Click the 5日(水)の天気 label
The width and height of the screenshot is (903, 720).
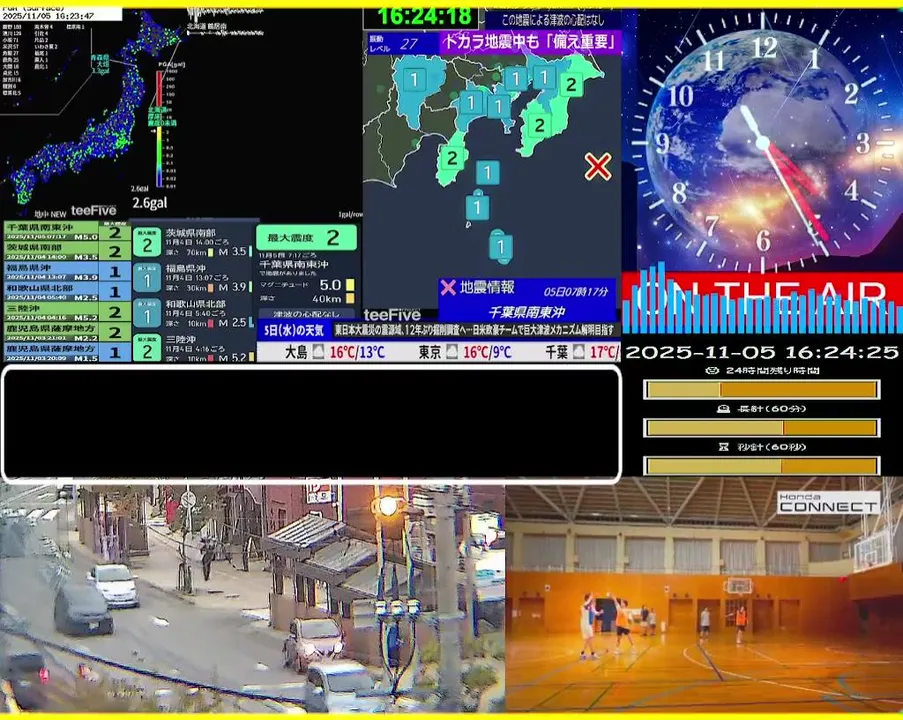pos(294,330)
